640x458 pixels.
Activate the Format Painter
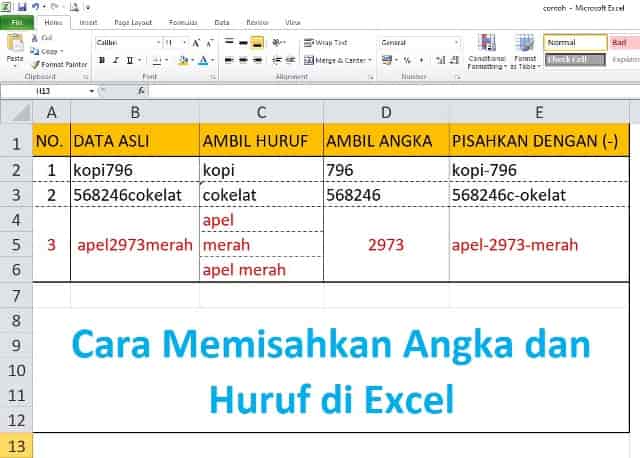click(60, 64)
